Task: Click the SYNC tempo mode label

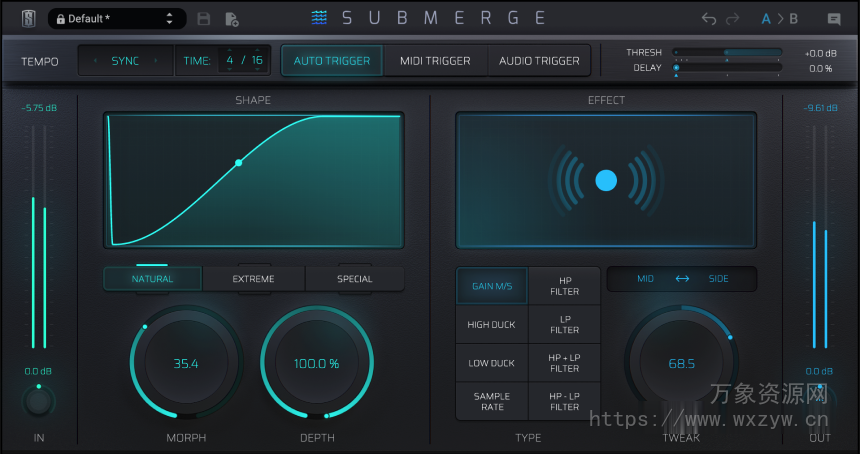Action: point(125,61)
